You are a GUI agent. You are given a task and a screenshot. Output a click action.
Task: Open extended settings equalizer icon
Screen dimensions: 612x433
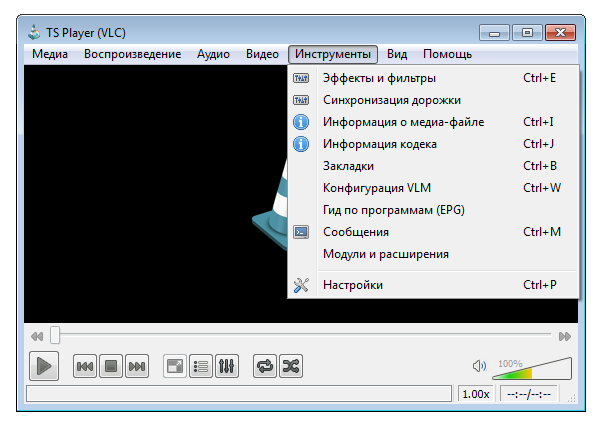[x=227, y=366]
